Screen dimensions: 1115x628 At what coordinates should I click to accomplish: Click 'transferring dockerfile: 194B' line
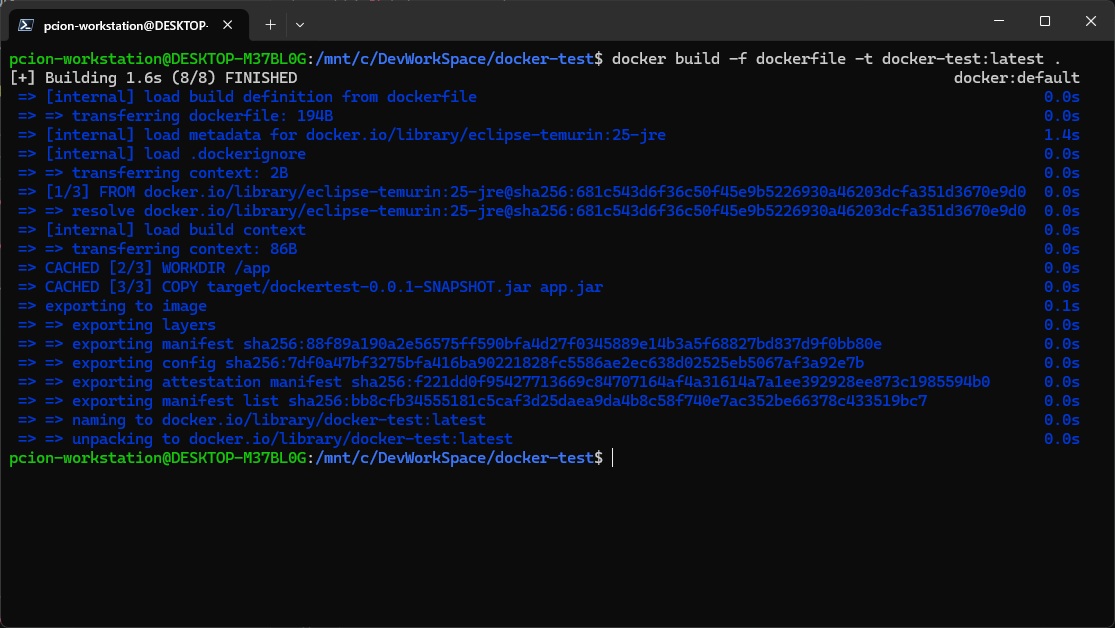175,116
